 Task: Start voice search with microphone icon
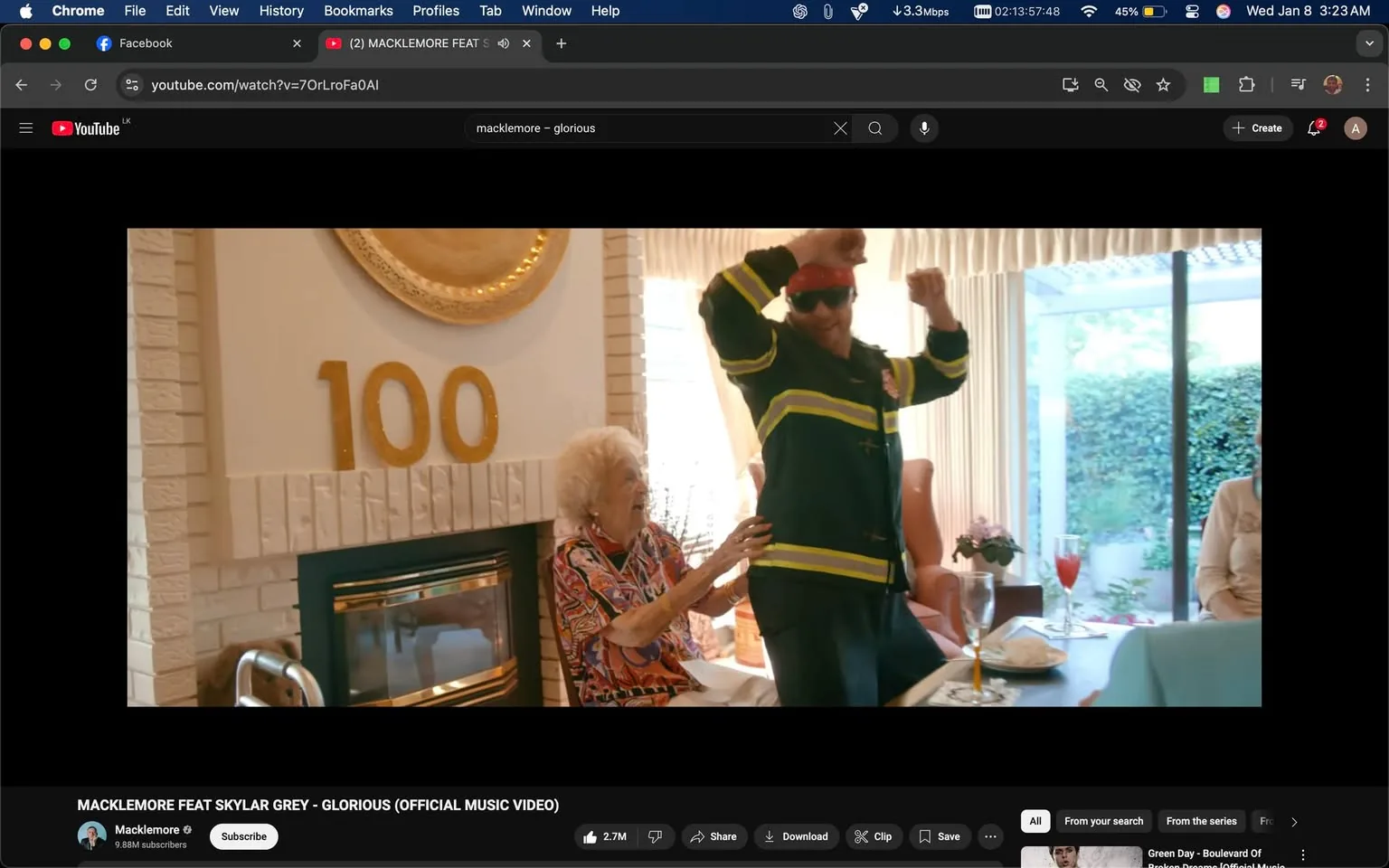923,128
